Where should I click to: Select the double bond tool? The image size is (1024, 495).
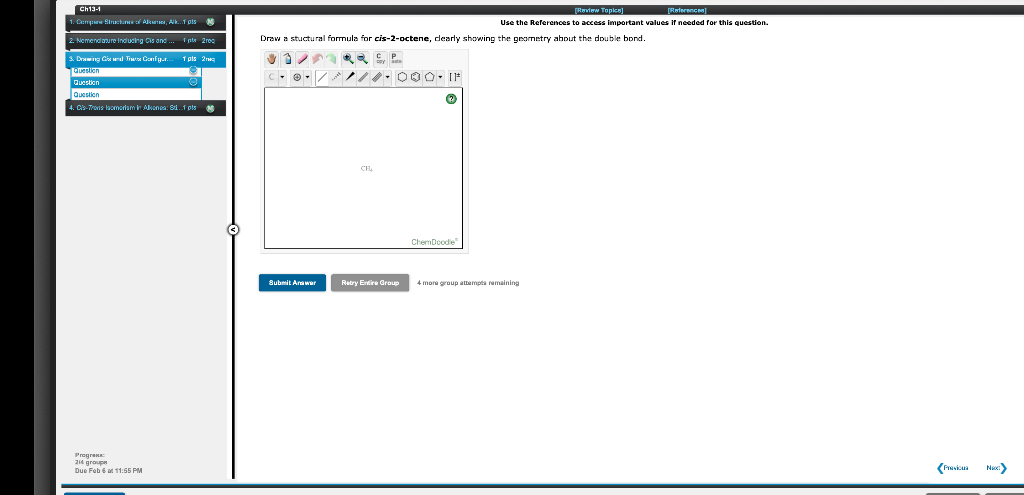363,77
